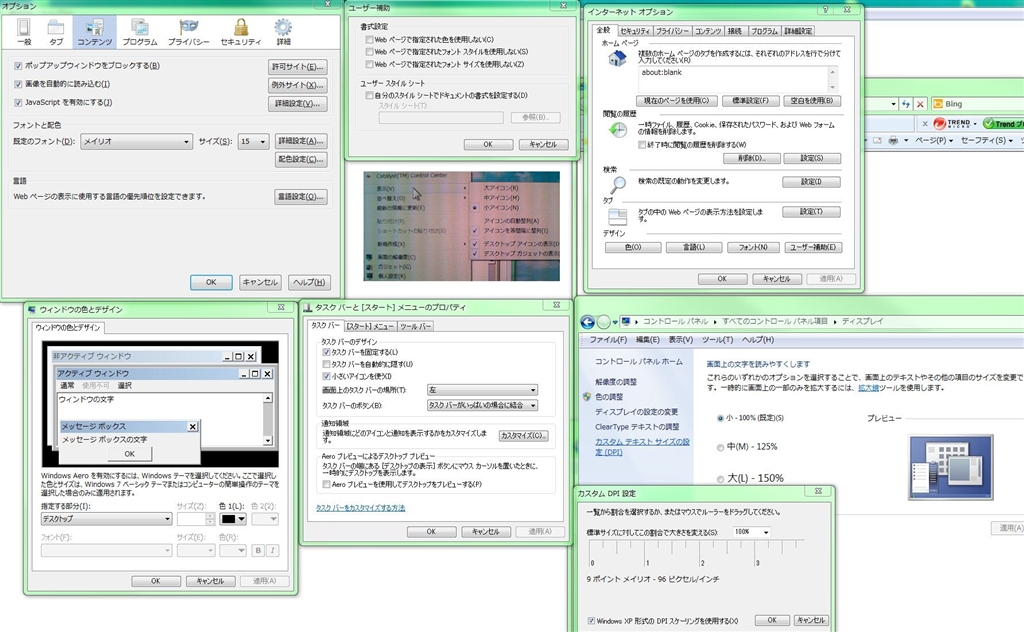
Task: Open the 詳細 gear icon in Options
Action: (284, 31)
